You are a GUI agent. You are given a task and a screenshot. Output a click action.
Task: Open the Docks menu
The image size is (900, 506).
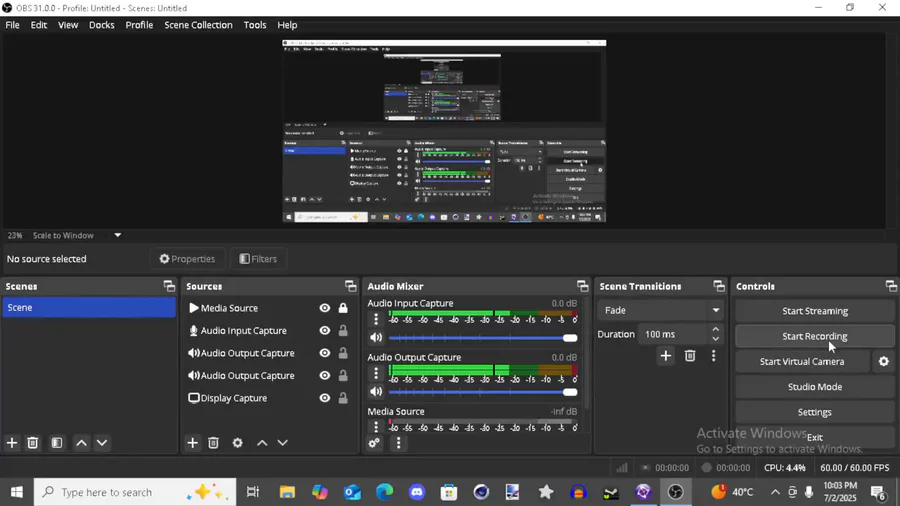pos(102,25)
